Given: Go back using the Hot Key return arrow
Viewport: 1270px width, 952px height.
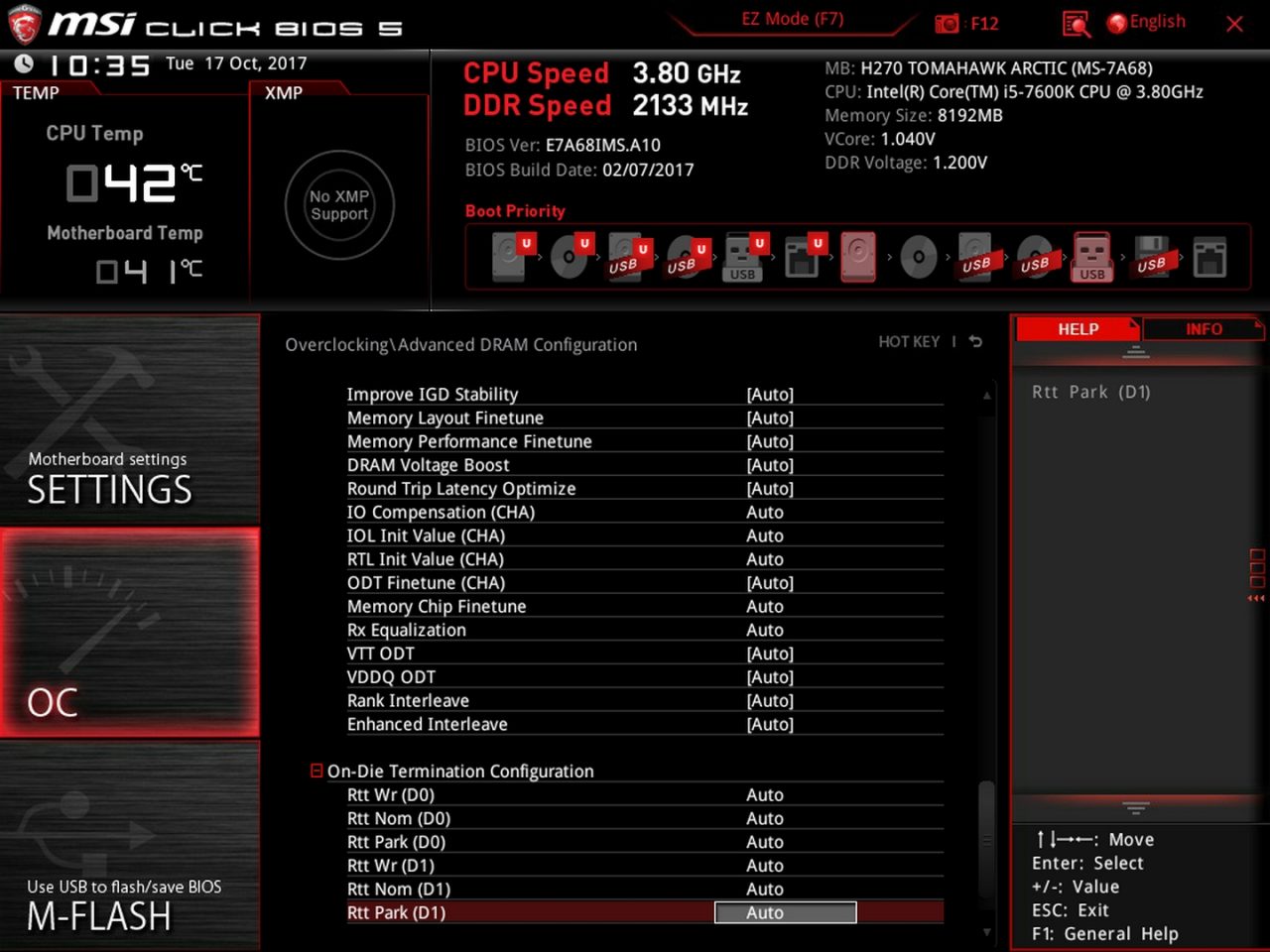Looking at the screenshot, I should (976, 342).
